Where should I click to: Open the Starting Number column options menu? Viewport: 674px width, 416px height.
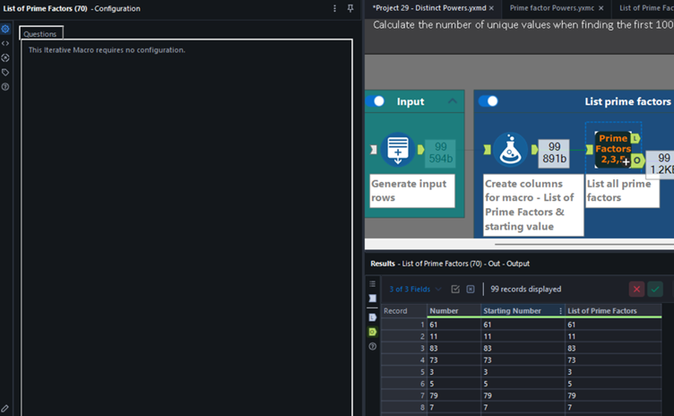tap(561, 311)
